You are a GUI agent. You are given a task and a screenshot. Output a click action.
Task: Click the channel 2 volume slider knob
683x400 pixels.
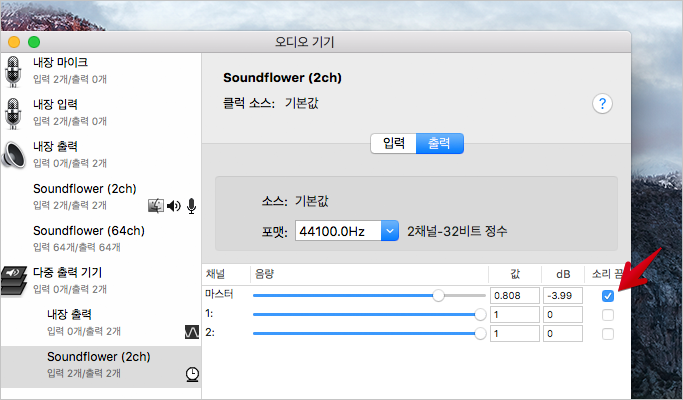(480, 333)
